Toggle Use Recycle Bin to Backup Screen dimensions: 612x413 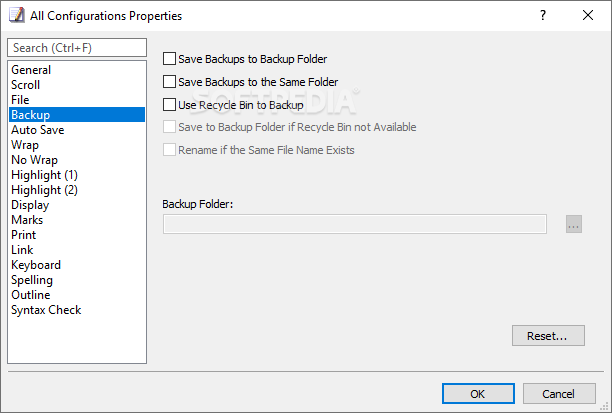(x=169, y=105)
